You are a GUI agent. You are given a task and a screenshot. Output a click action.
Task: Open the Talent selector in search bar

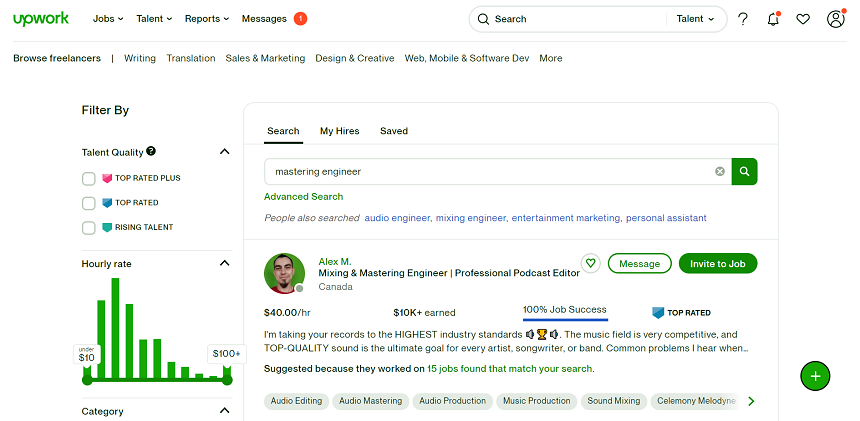coord(695,19)
